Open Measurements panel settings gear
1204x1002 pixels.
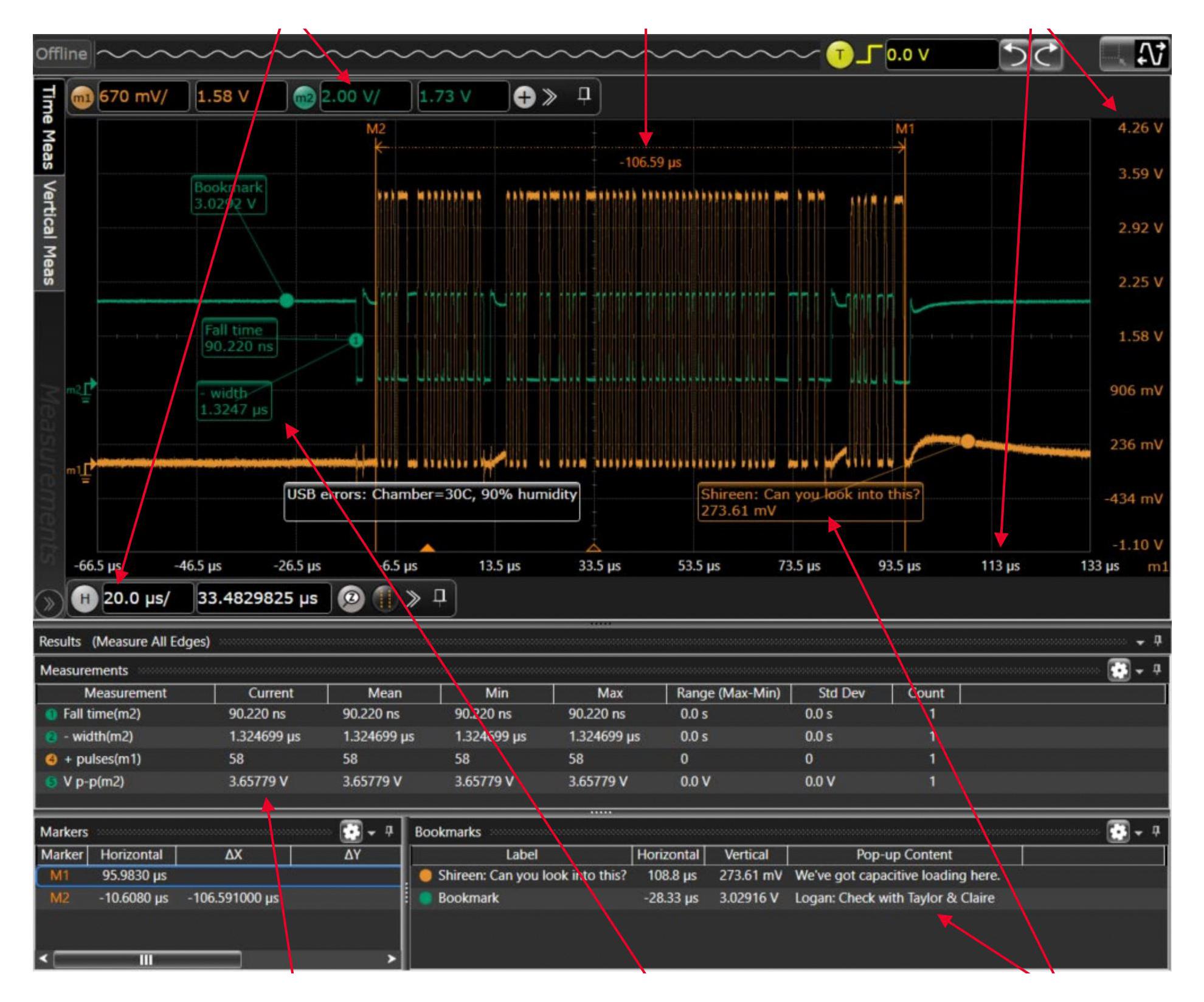point(1119,671)
